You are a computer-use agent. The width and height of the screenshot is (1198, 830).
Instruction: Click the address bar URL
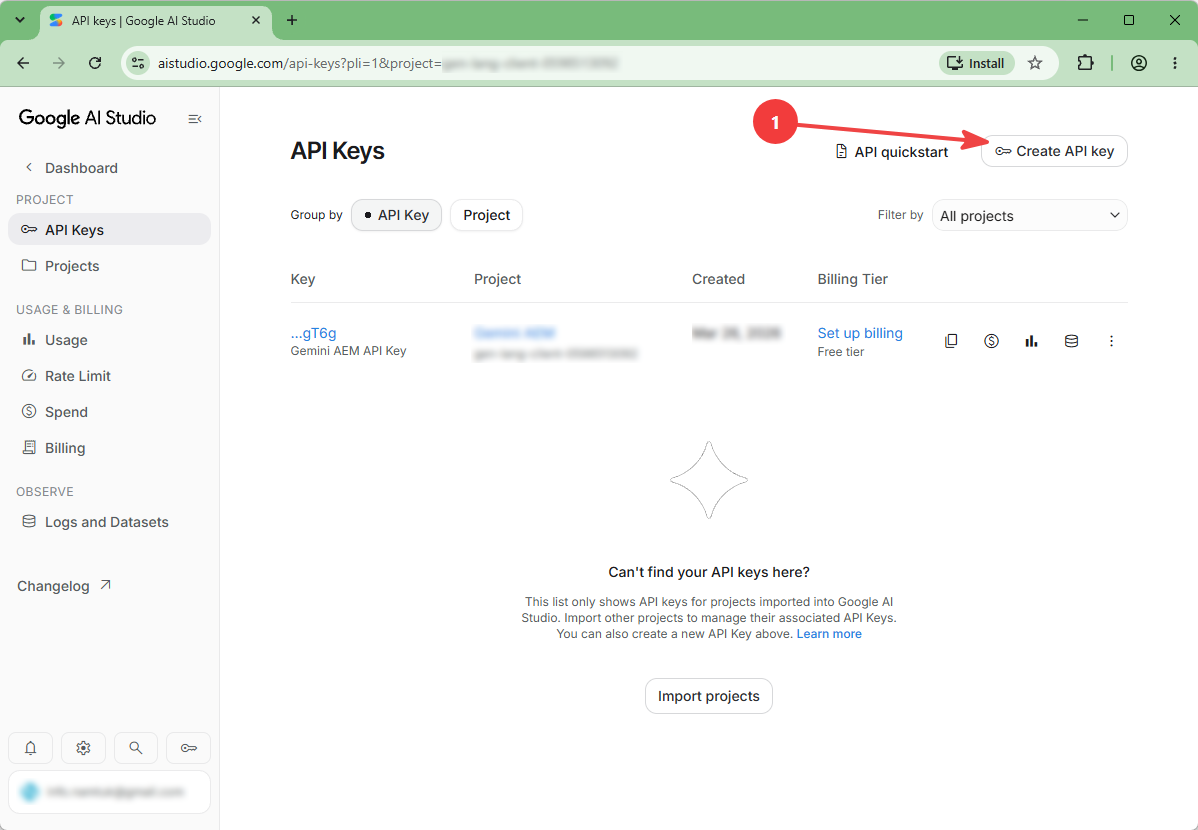(x=387, y=63)
